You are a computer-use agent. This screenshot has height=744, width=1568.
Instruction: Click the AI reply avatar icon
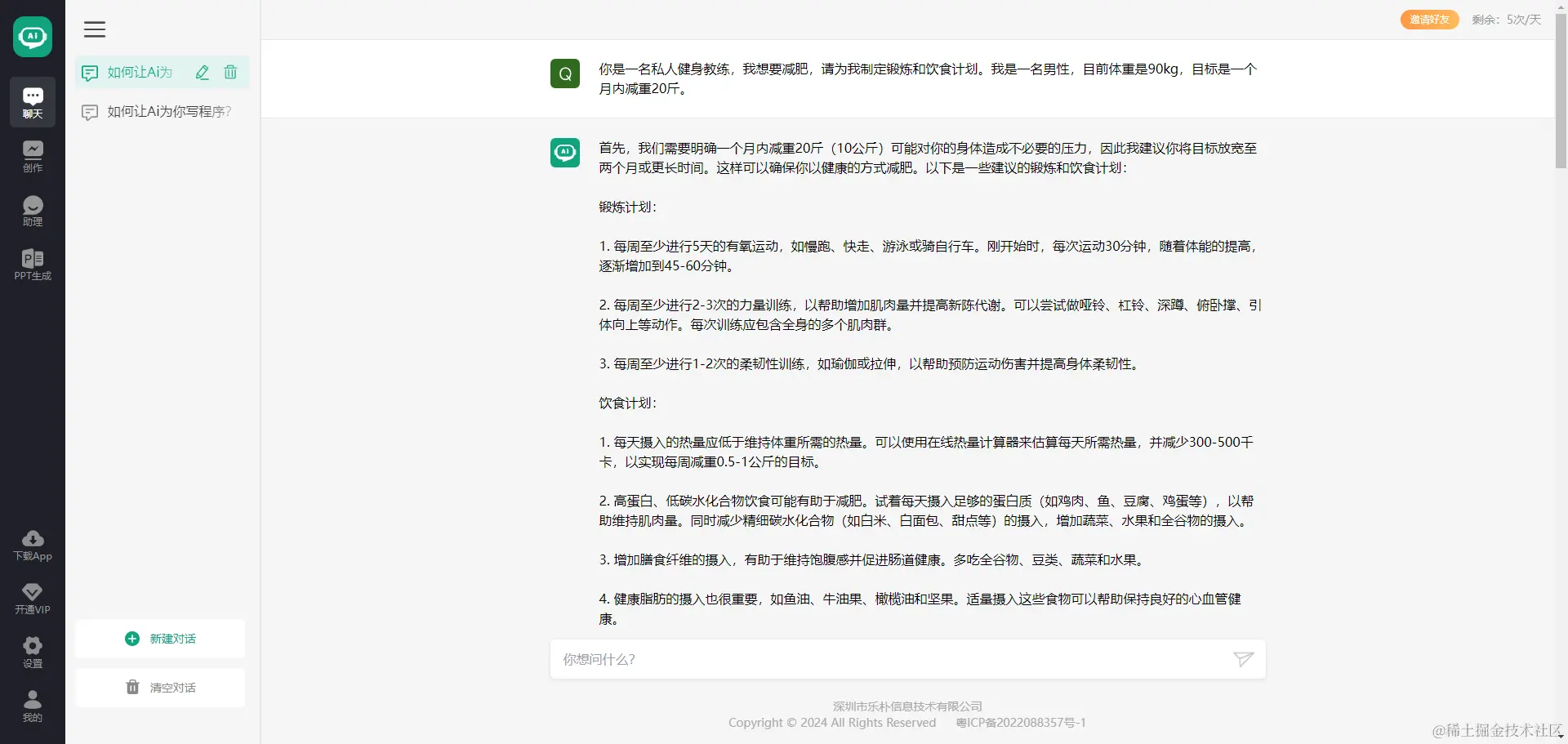pos(565,153)
